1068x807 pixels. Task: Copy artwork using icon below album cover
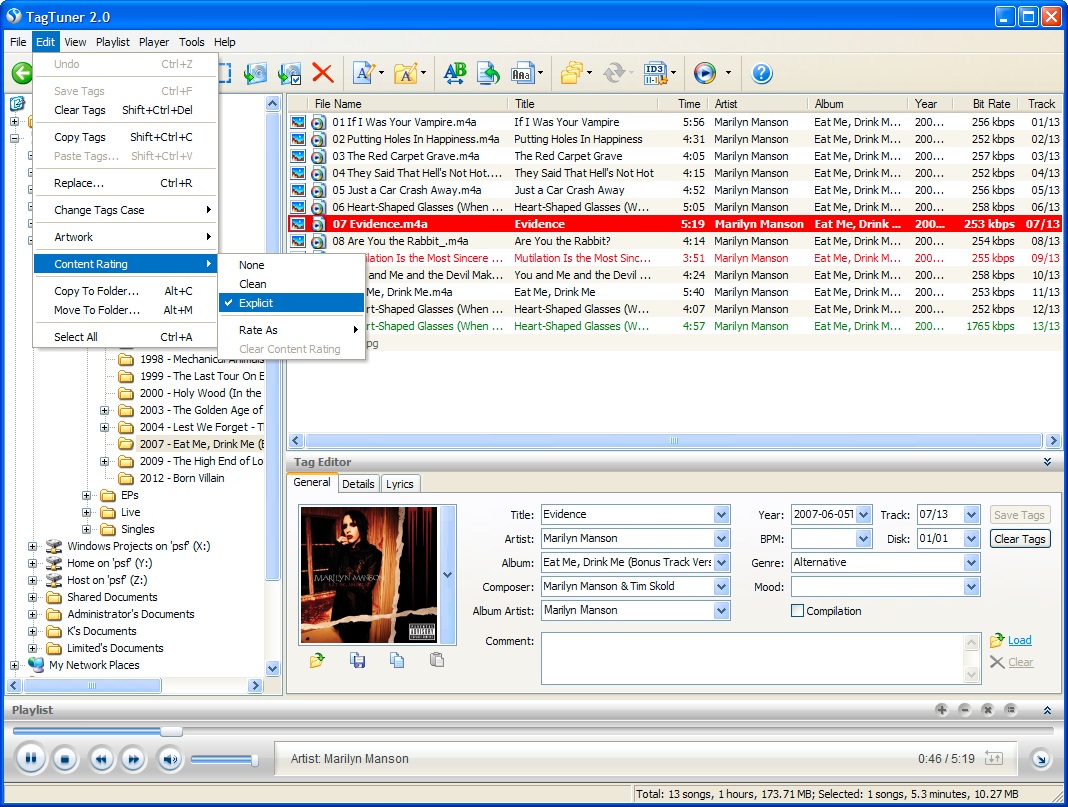(397, 660)
